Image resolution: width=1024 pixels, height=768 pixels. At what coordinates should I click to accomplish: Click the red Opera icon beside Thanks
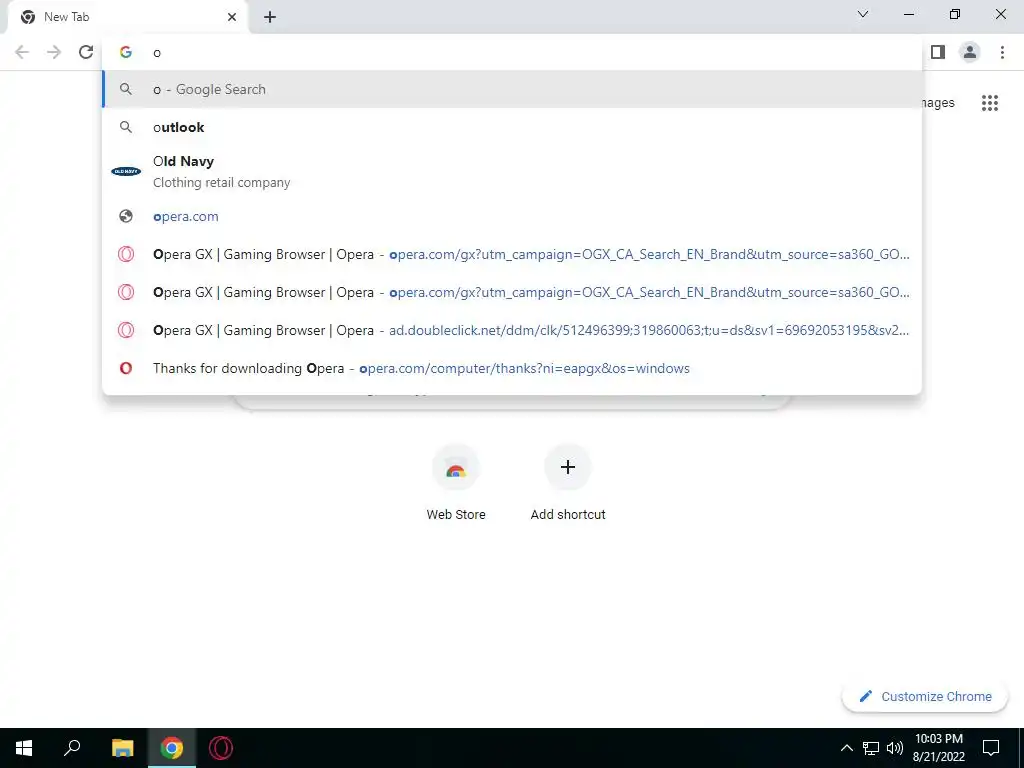click(126, 368)
